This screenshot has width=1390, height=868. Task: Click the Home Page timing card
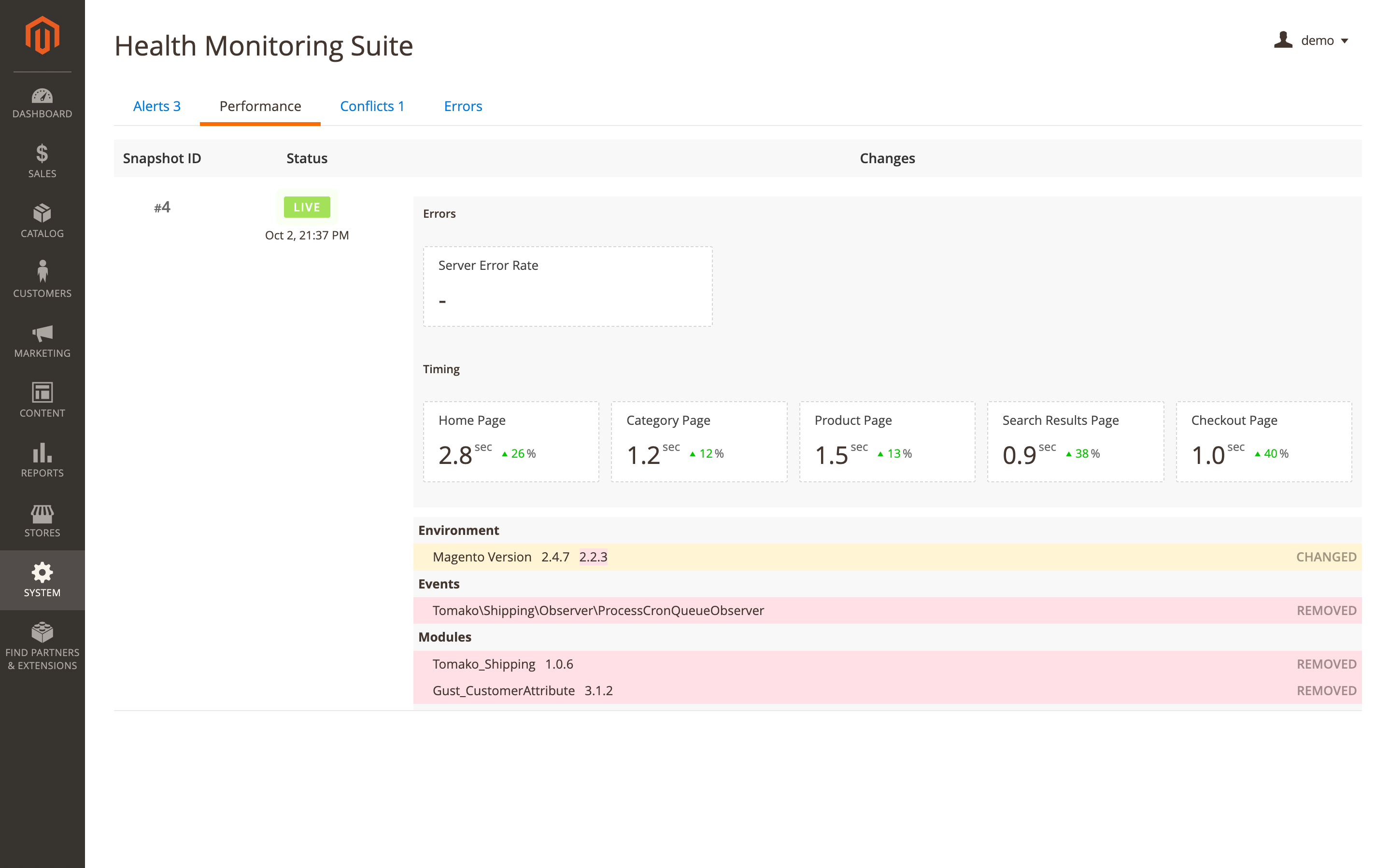(x=511, y=441)
